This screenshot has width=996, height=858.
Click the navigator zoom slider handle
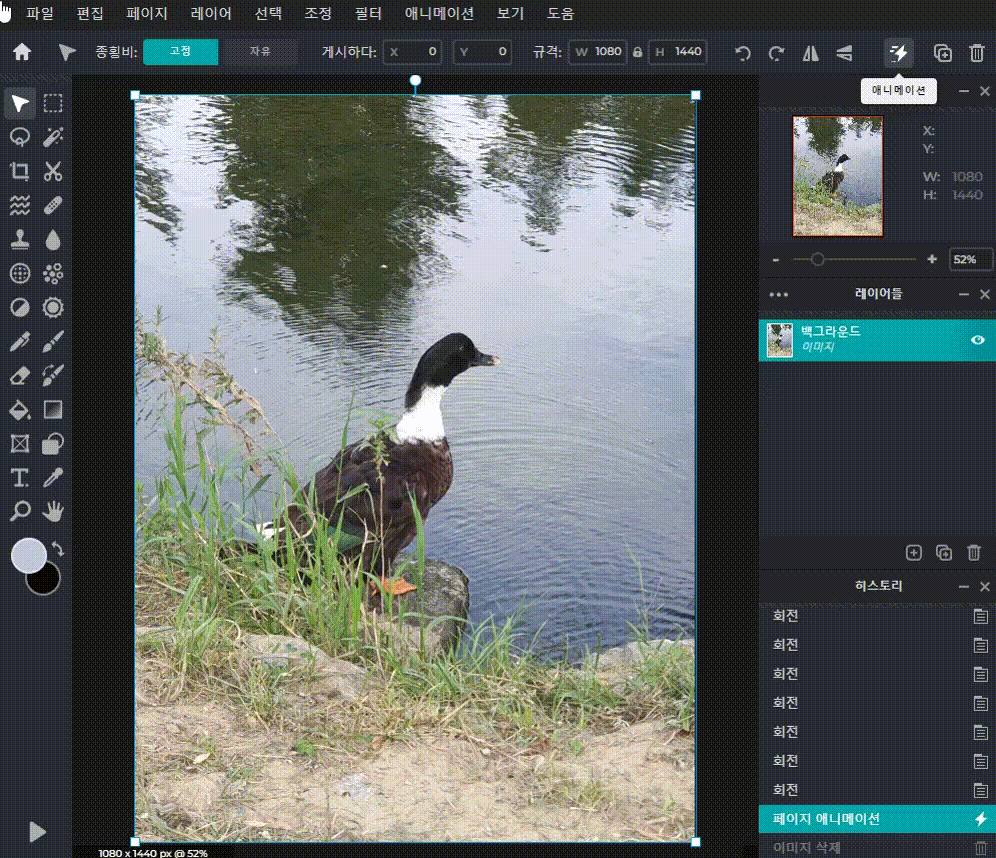818,259
